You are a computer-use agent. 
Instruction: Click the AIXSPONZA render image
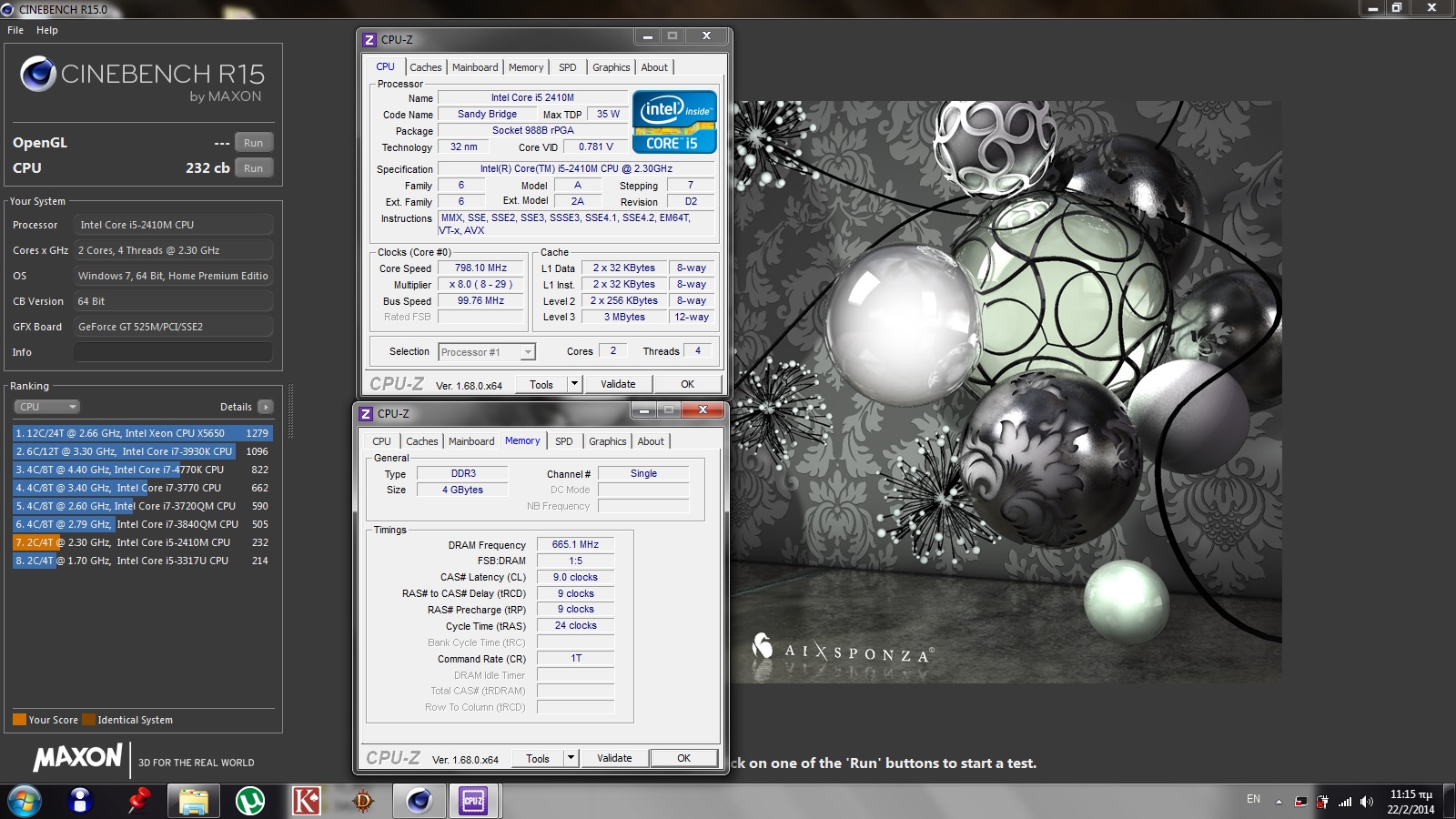[1007, 392]
